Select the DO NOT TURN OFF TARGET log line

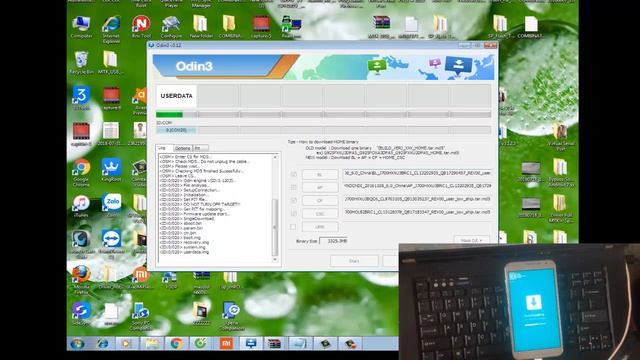(x=200, y=204)
